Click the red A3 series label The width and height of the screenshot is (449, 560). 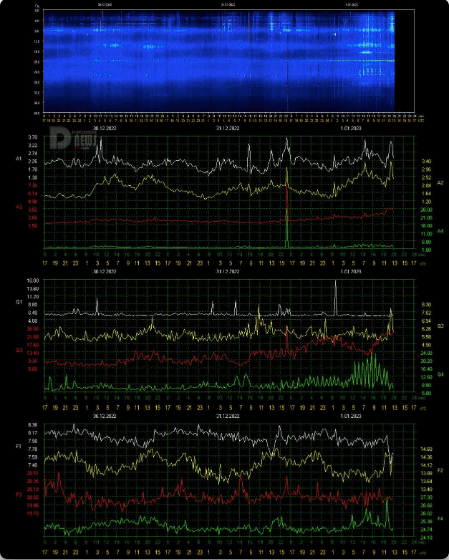coord(19,207)
